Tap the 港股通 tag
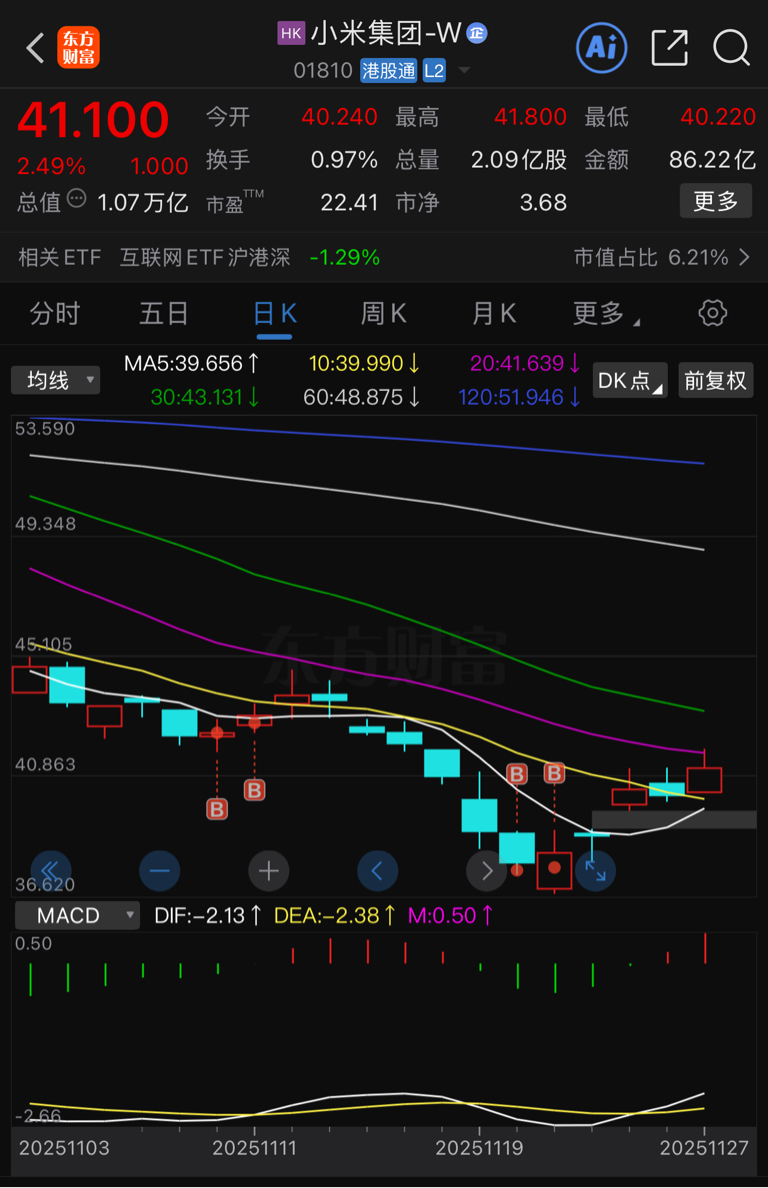Viewport: 768px width, 1188px height. pyautogui.click(x=389, y=70)
